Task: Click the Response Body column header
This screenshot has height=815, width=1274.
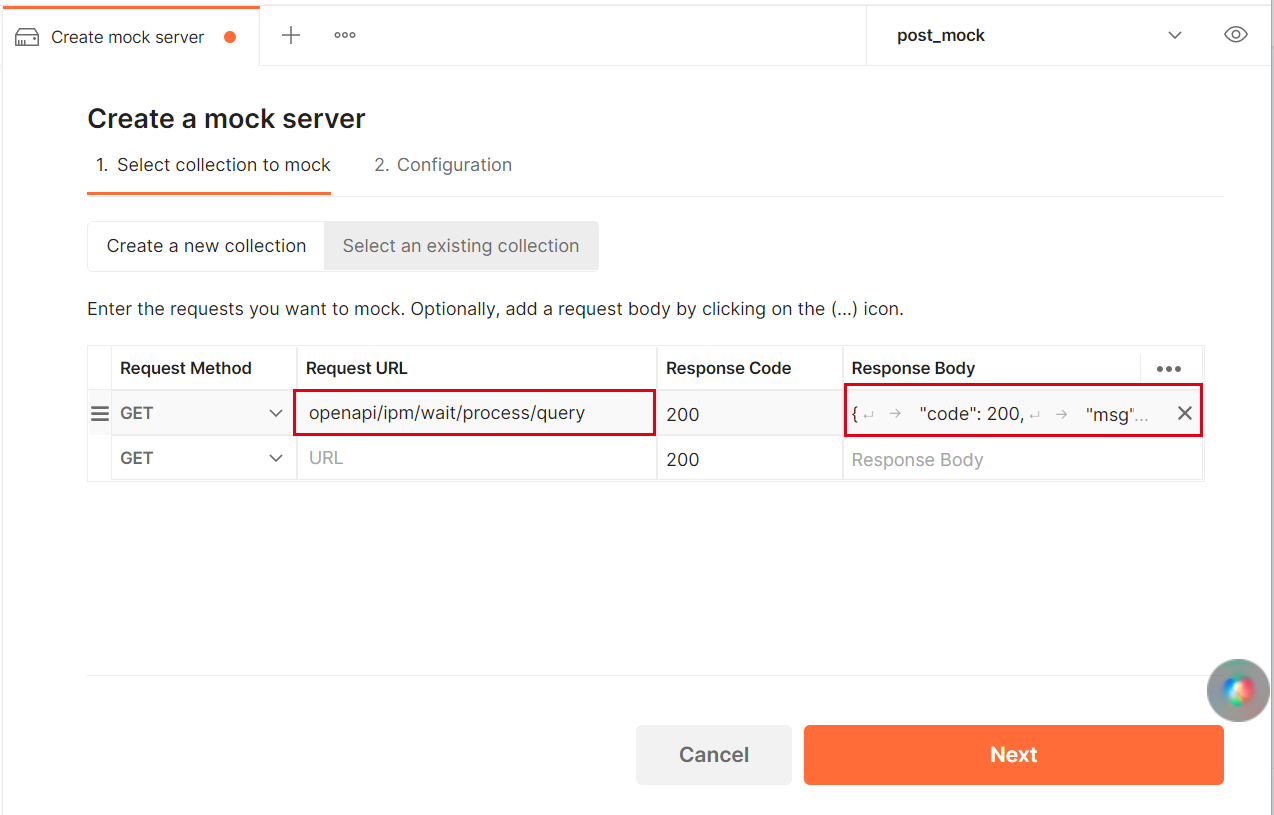Action: (913, 368)
